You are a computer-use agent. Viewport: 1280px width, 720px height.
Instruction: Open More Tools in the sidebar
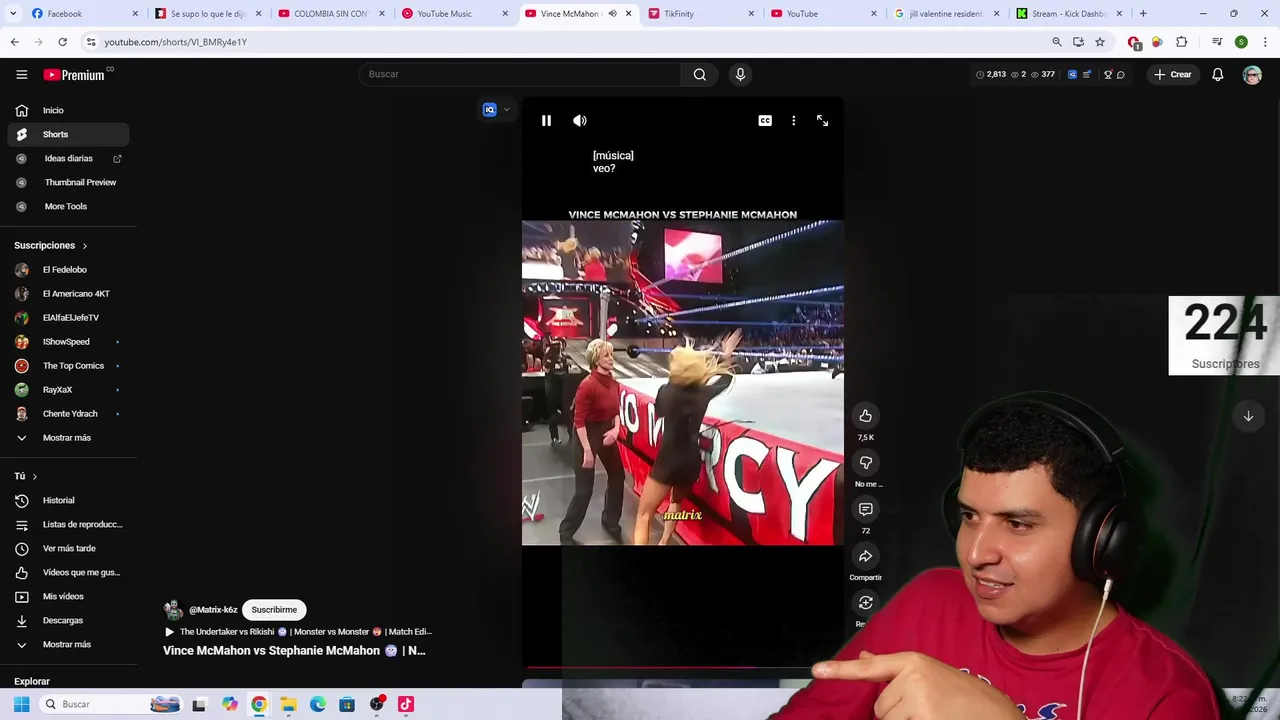pyautogui.click(x=68, y=206)
